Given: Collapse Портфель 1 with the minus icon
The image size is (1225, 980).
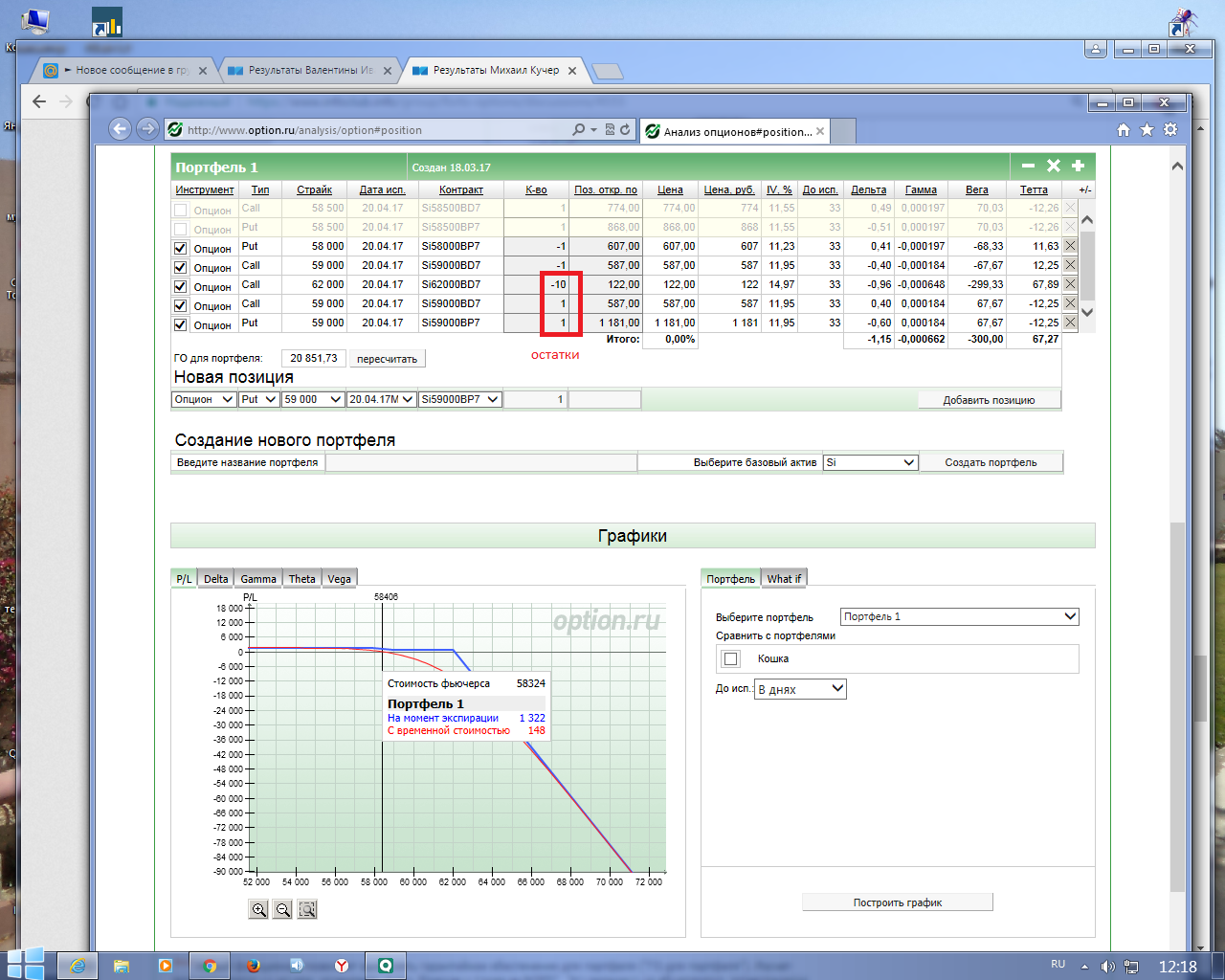Looking at the screenshot, I should [1029, 167].
